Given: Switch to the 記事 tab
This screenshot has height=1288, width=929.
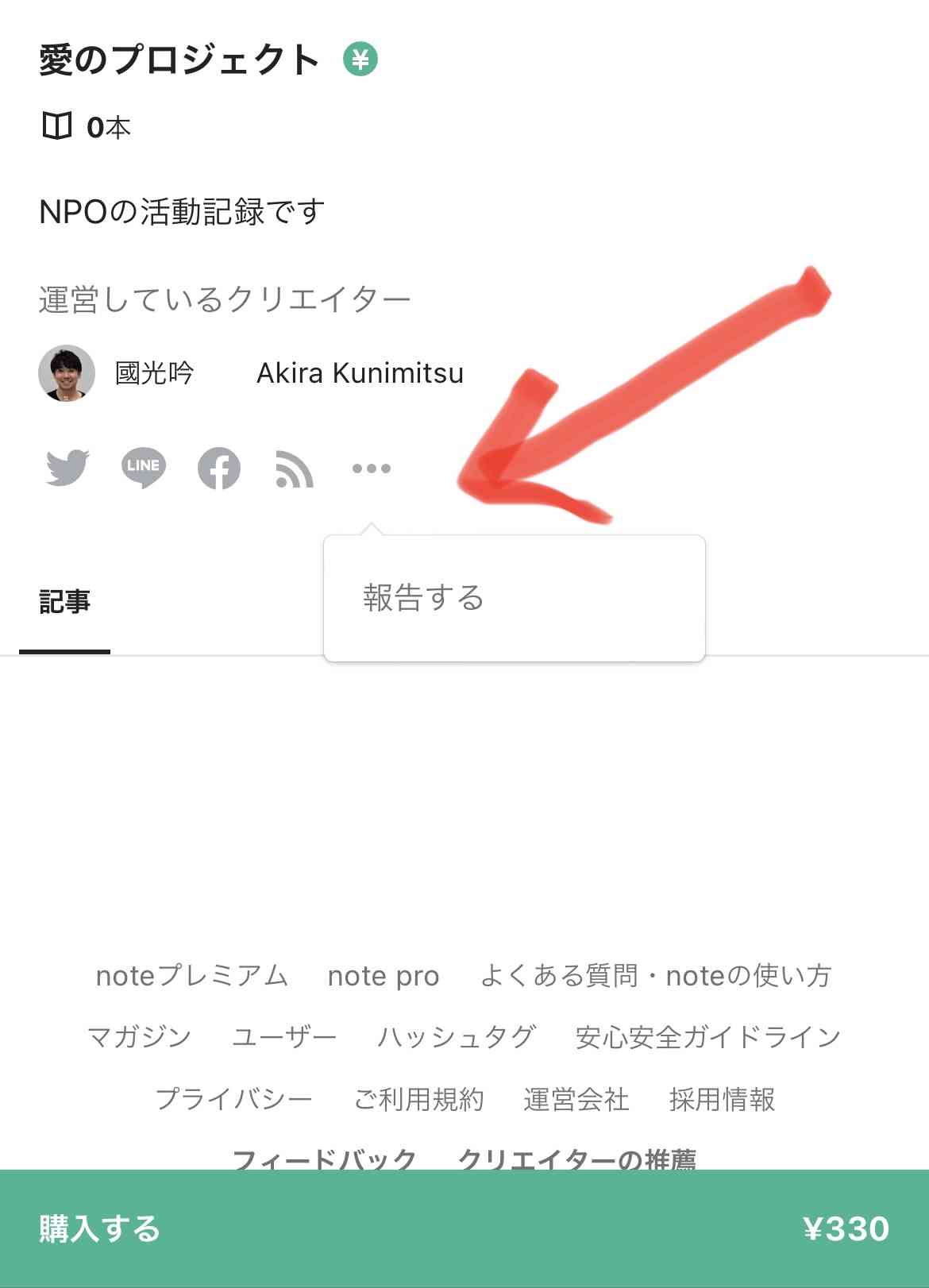Looking at the screenshot, I should tap(64, 601).
